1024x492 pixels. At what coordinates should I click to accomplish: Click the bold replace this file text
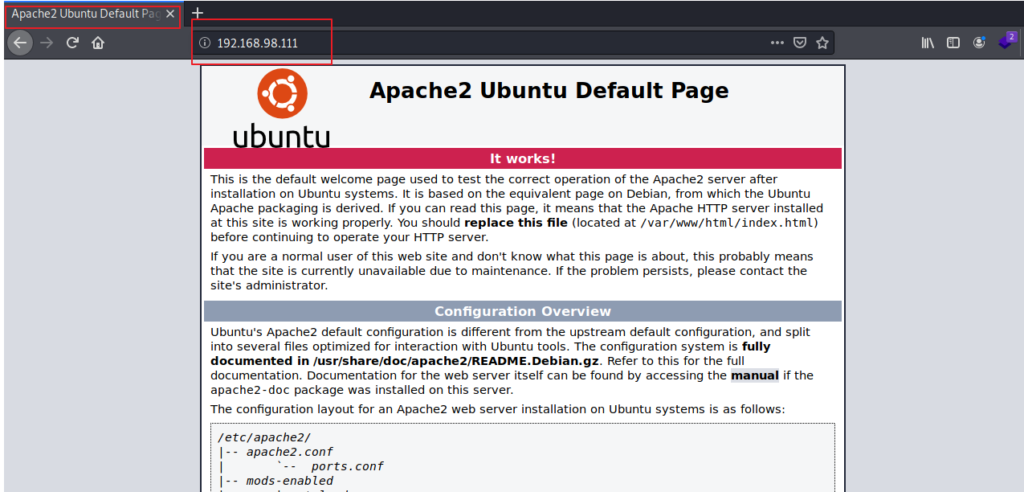(x=518, y=223)
